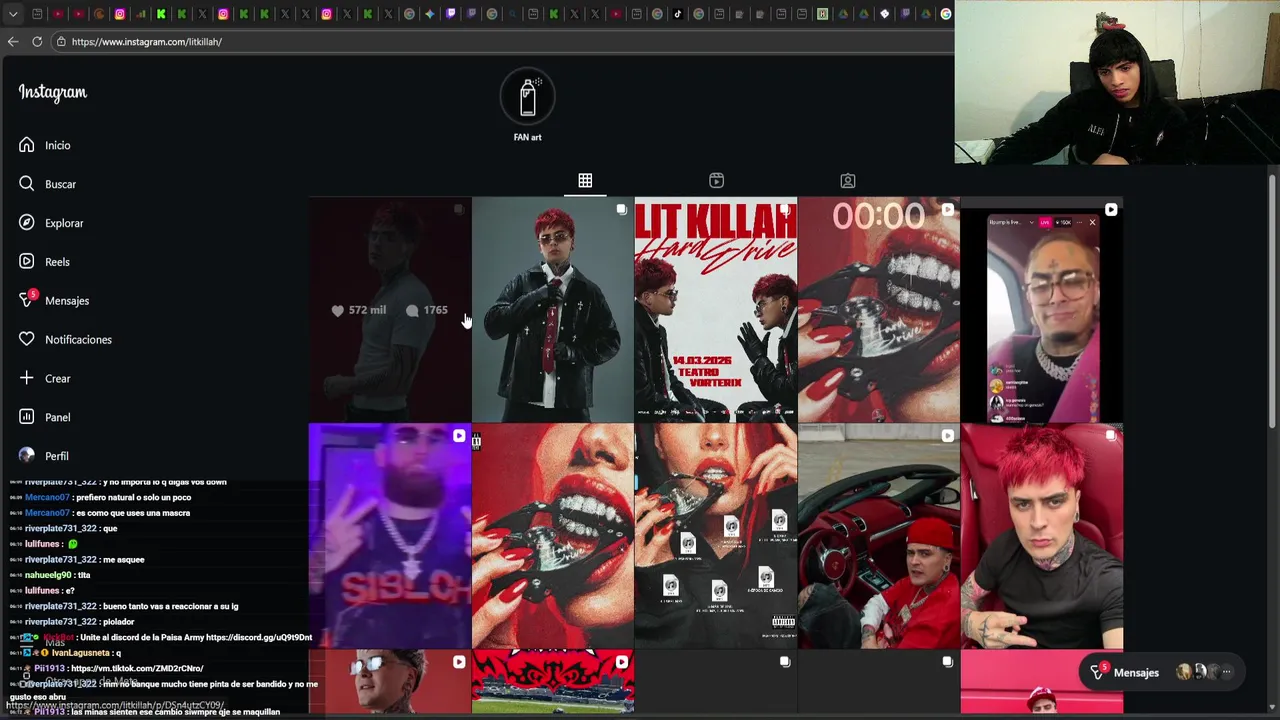Go to Explorar via the compass icon
The width and height of the screenshot is (1280, 720).
pos(27,223)
